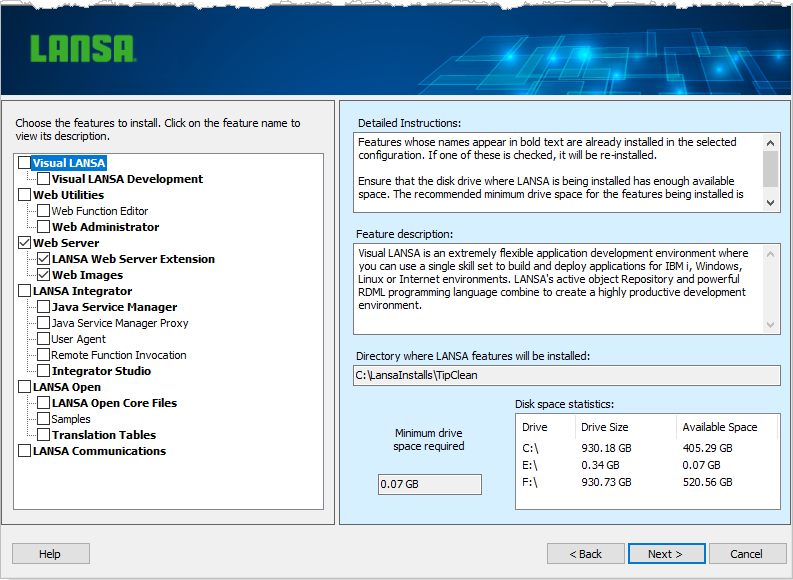
Task: Enable the Web Function Editor checkbox
Action: (x=43, y=211)
